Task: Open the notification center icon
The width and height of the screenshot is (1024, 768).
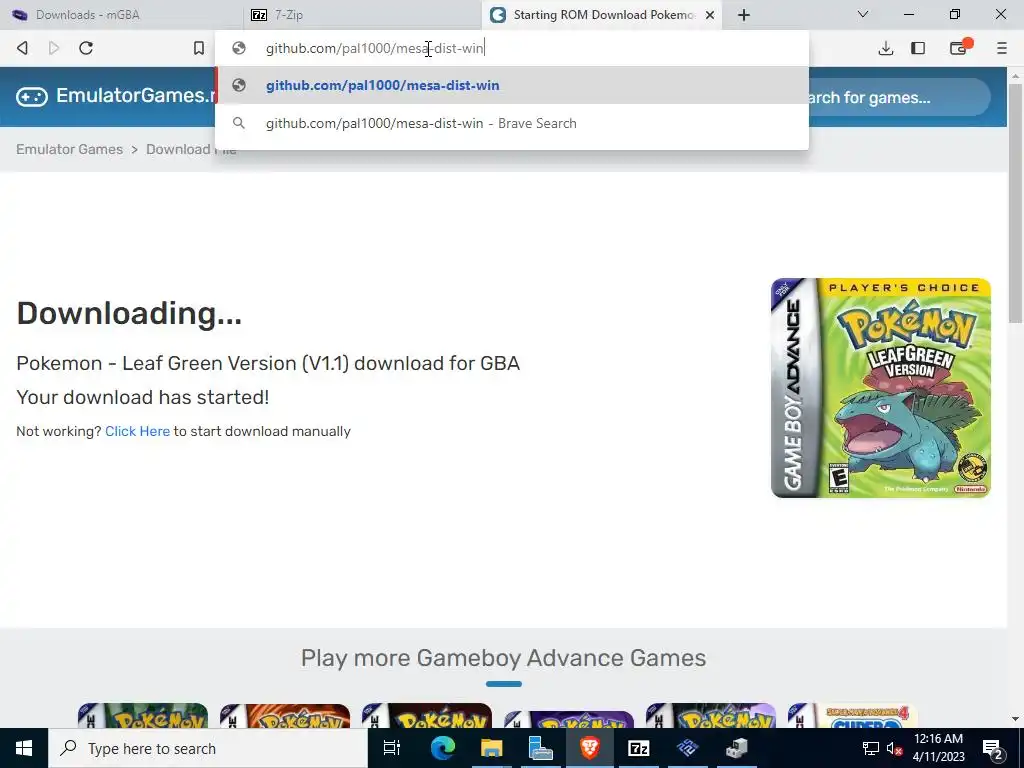Action: pyautogui.click(x=993, y=749)
